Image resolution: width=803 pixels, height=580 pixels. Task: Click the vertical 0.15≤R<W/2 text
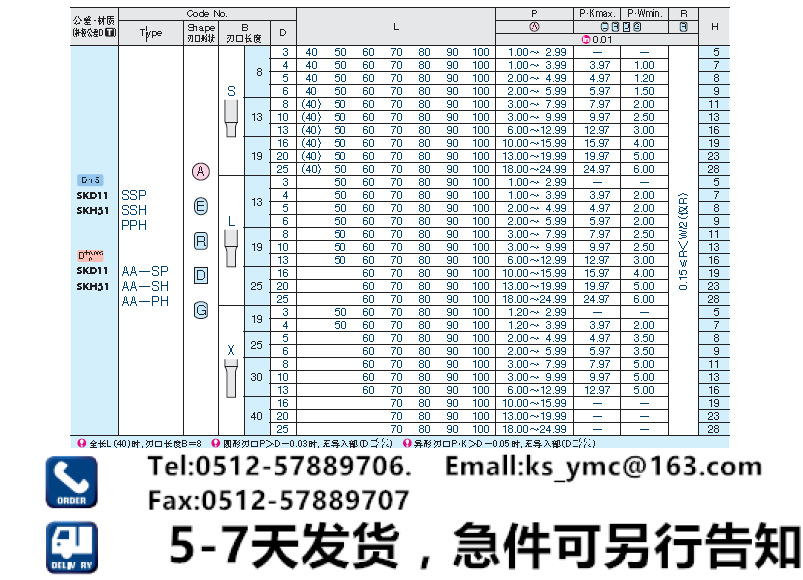683,241
